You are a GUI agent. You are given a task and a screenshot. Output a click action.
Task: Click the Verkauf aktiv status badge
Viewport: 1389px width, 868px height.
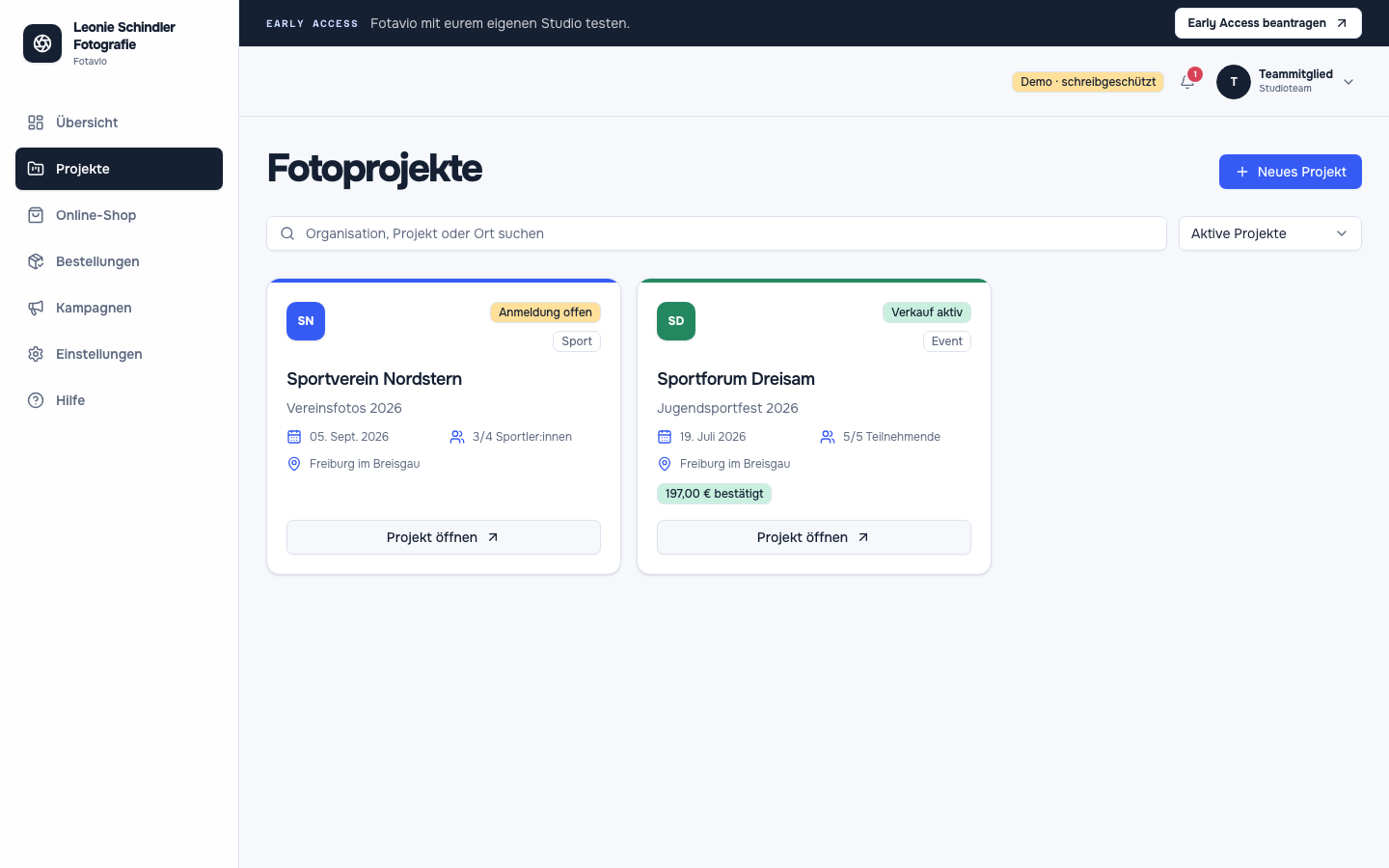(x=926, y=312)
